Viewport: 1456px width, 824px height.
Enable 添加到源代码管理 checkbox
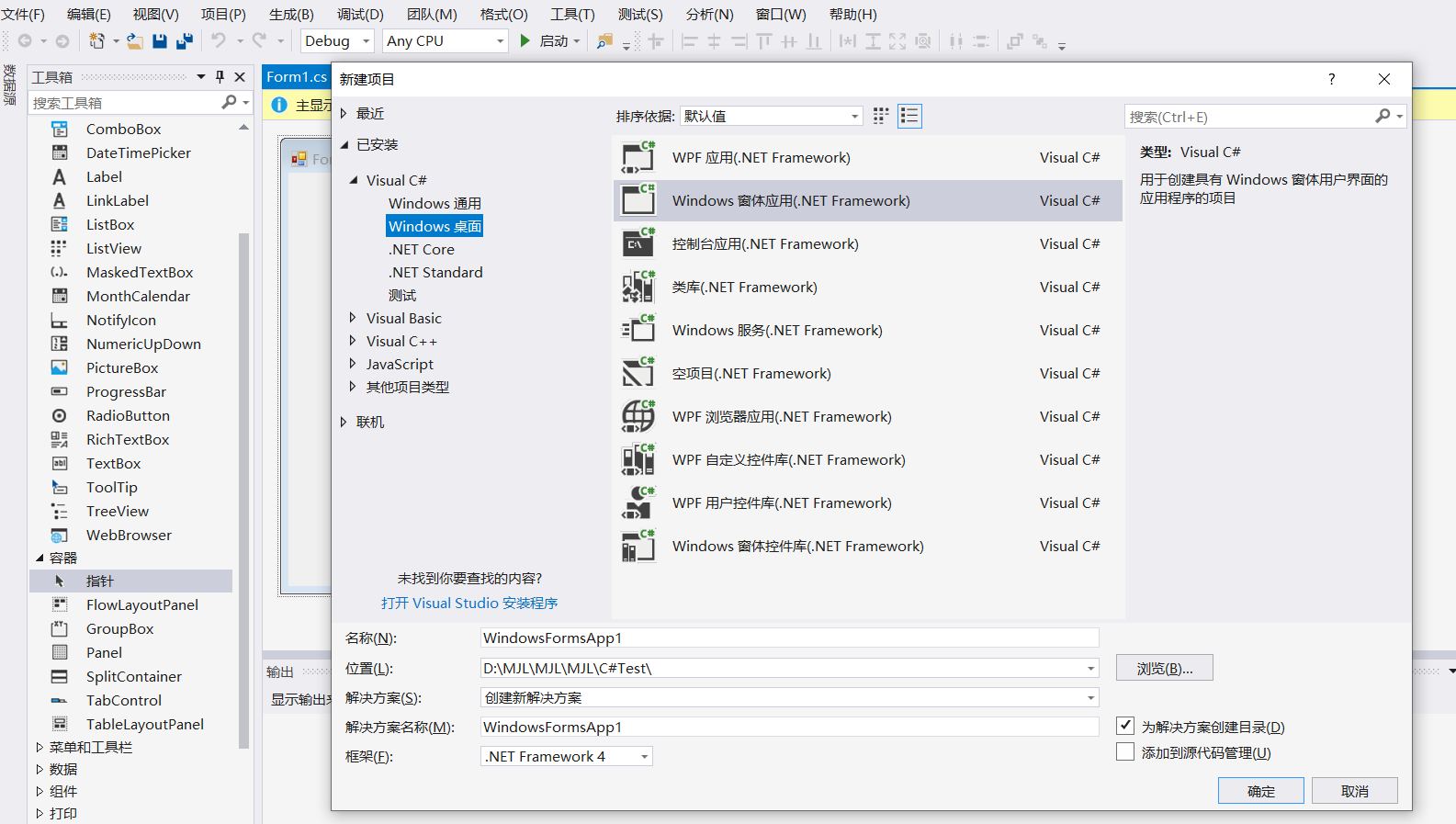(x=1125, y=751)
